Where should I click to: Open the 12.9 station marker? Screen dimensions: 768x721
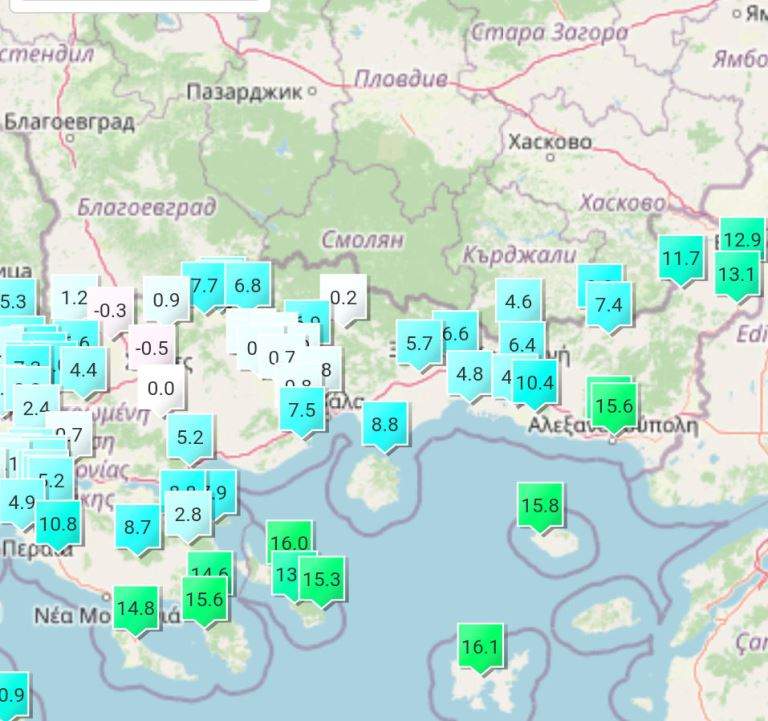tap(742, 240)
